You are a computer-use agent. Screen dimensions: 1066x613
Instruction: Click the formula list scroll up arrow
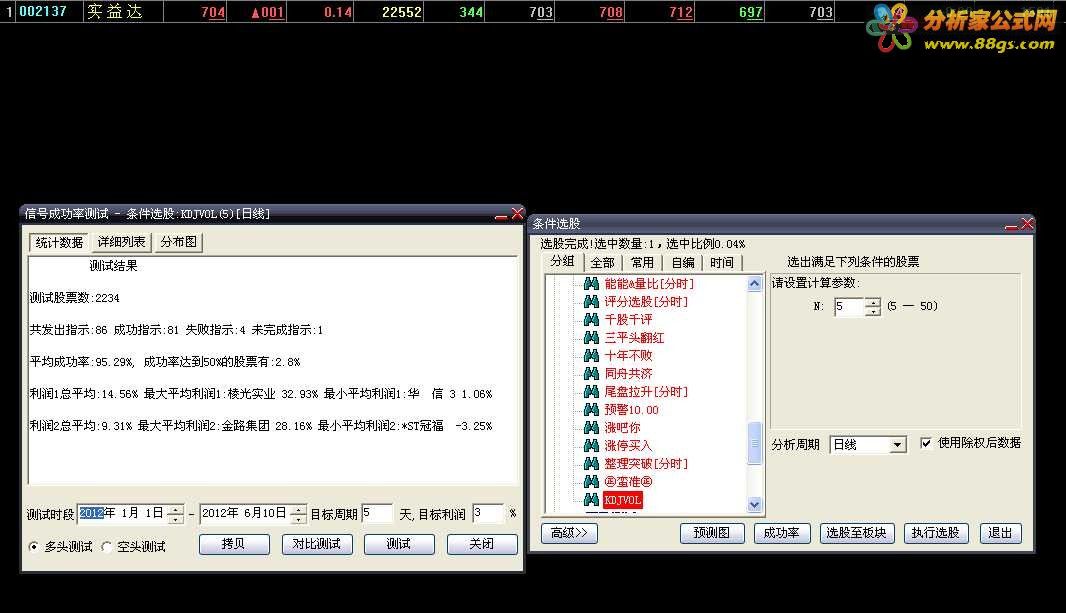(754, 283)
